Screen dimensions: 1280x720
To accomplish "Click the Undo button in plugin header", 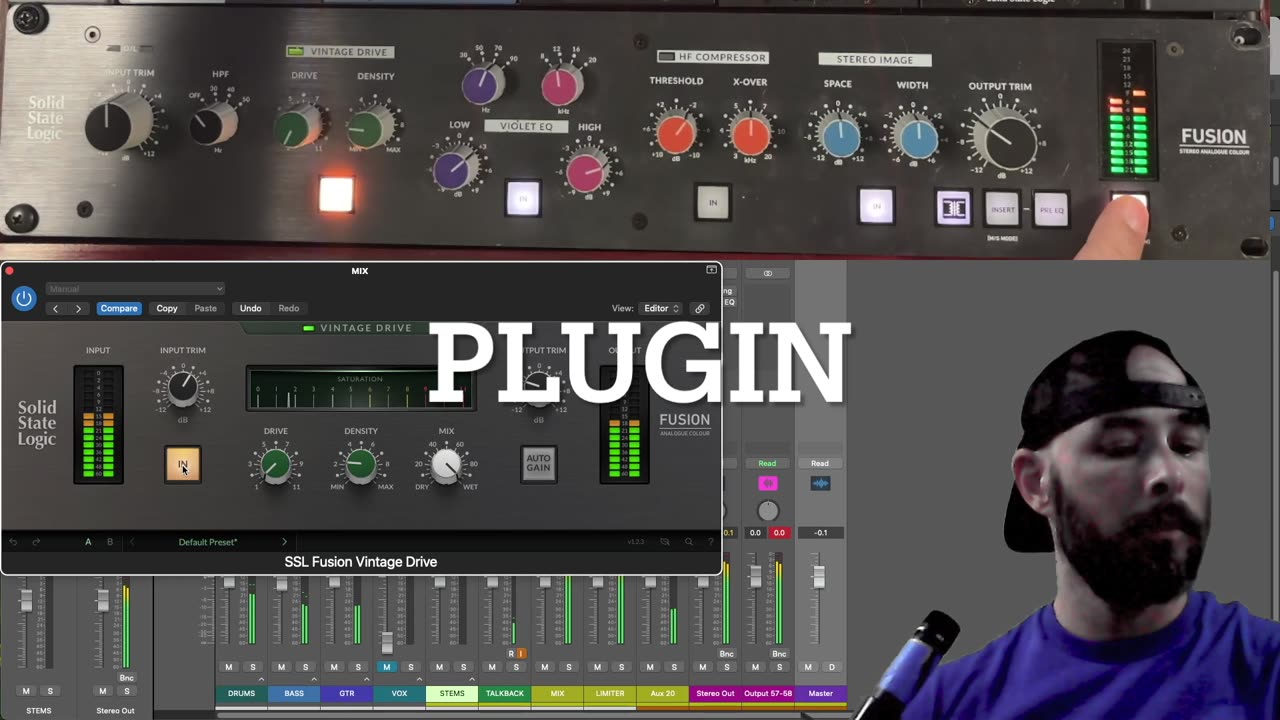I will (x=251, y=308).
